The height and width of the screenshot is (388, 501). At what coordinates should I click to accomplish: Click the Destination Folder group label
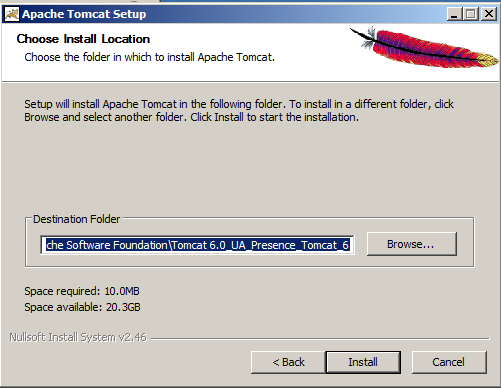[76, 219]
